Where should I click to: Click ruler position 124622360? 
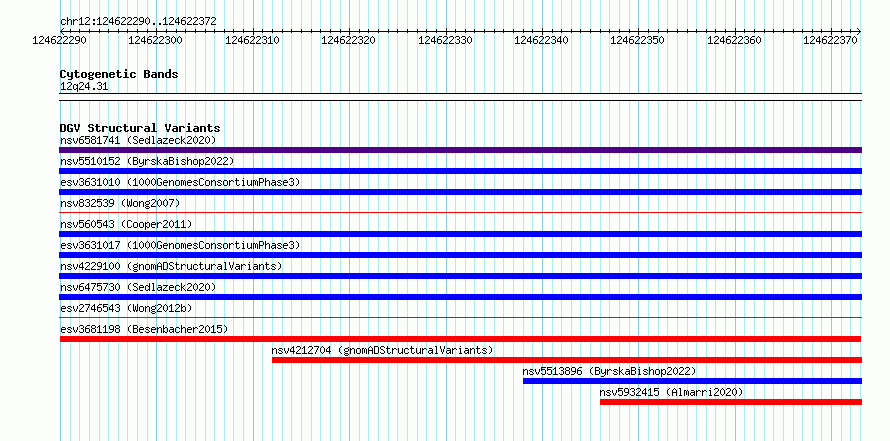click(x=734, y=40)
